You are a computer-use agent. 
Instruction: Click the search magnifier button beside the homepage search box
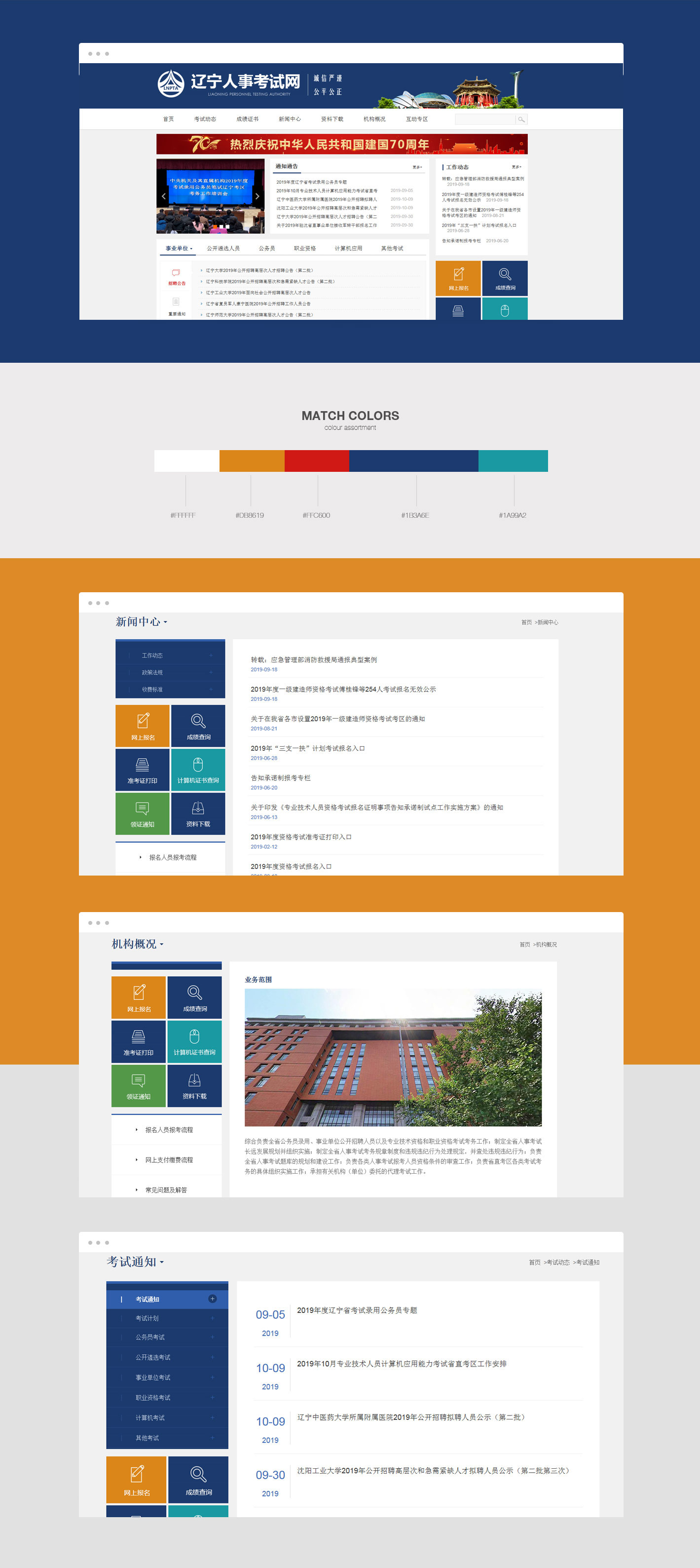[521, 119]
